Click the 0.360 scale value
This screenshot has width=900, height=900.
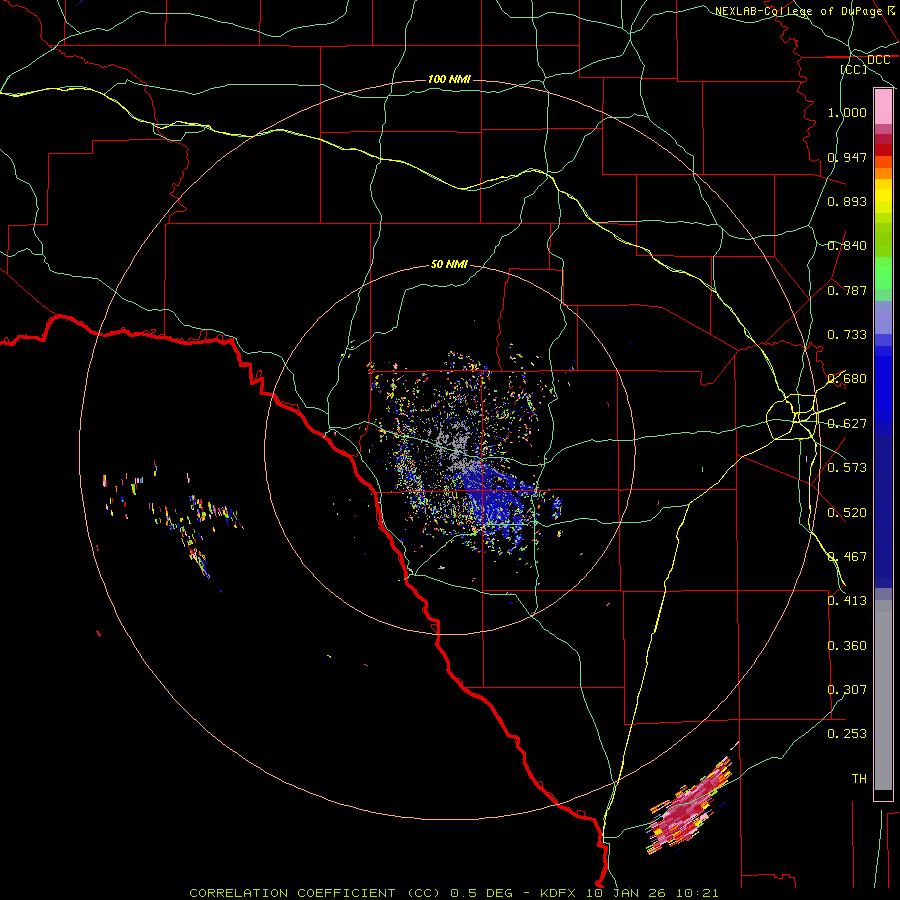[847, 646]
